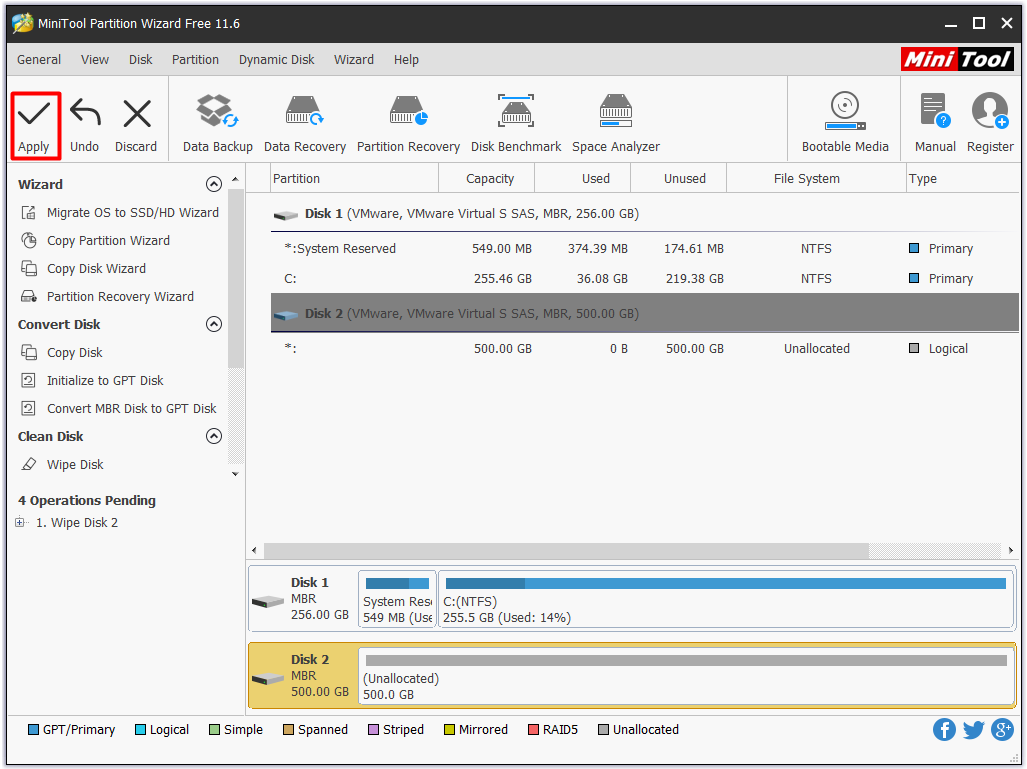Select Disk 1 drive icon in disk map

pos(267,601)
